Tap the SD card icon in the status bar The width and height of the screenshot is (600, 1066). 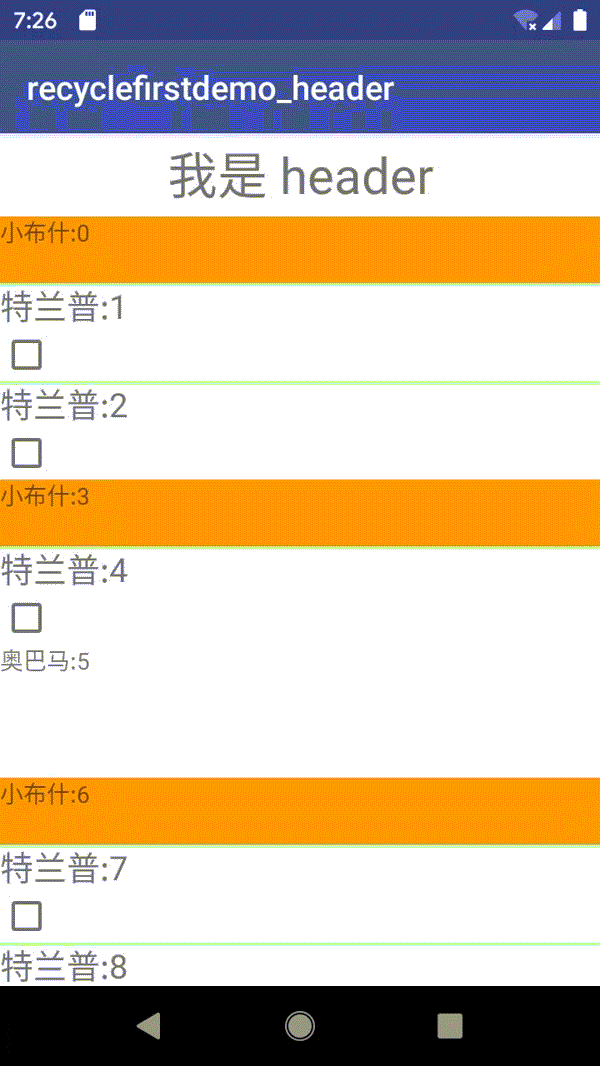(88, 17)
